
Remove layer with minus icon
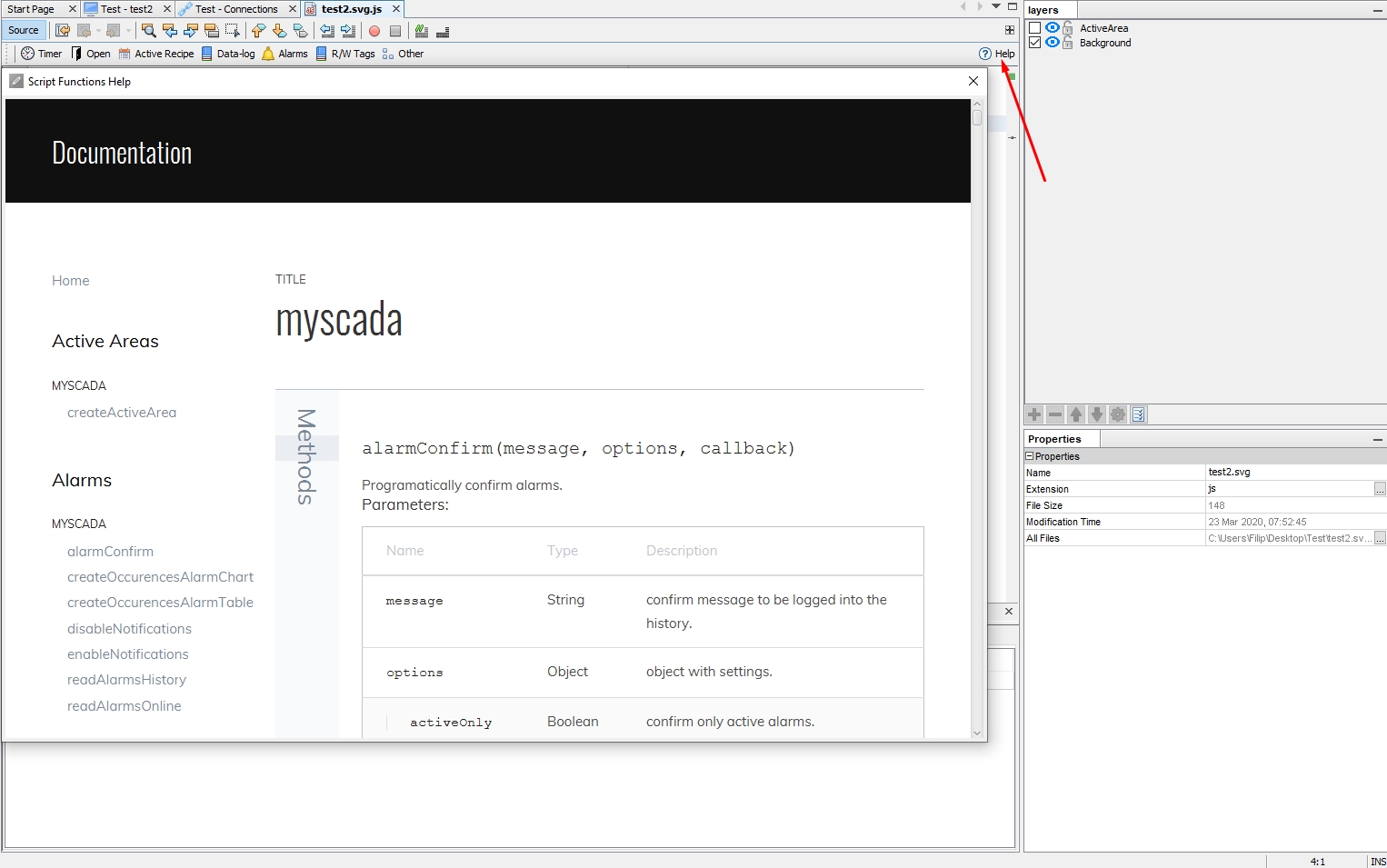coord(1055,414)
